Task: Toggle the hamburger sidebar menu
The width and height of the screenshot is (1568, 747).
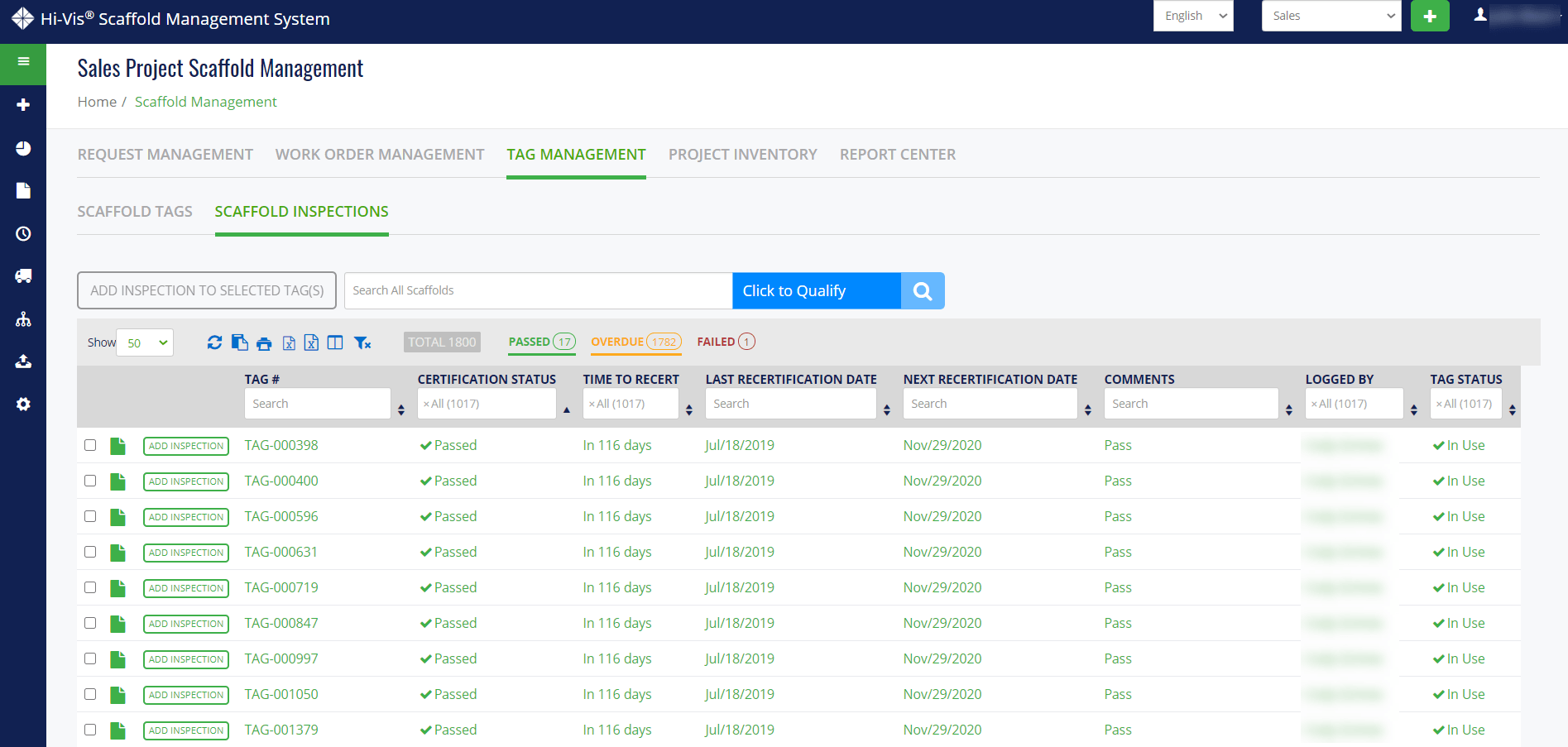Action: [x=23, y=62]
